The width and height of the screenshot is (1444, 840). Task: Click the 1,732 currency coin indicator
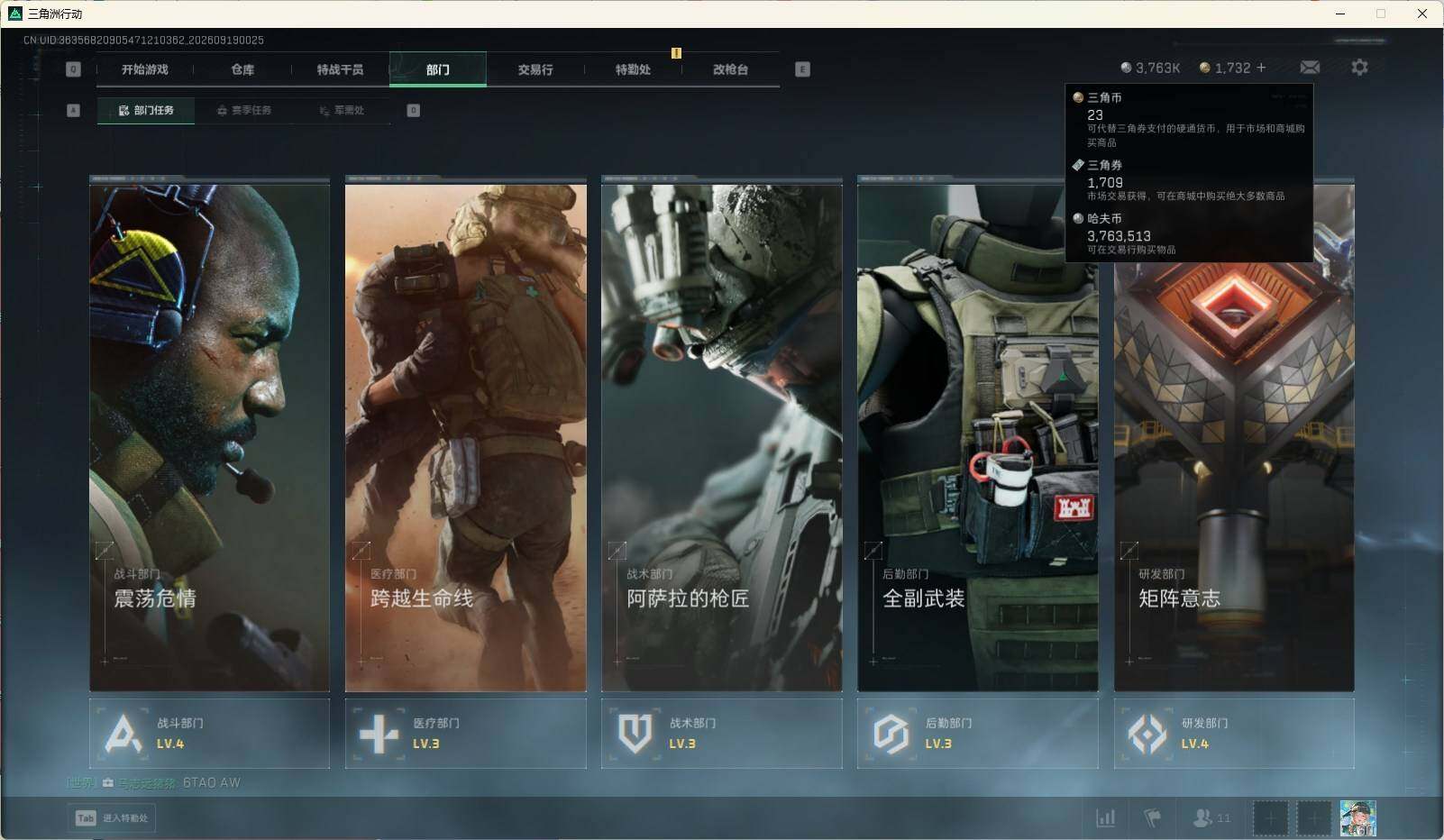coord(1225,68)
